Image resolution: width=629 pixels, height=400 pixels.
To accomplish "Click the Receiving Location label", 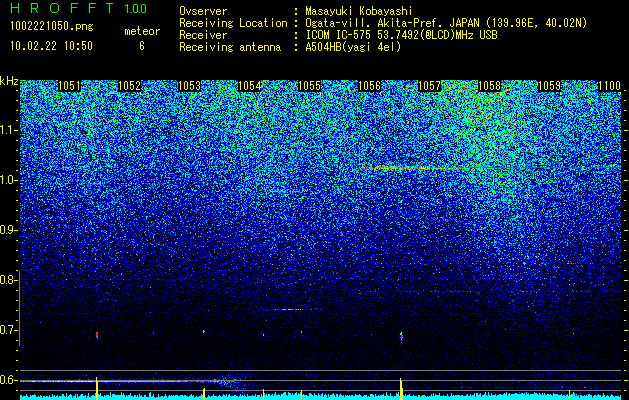I will pos(233,23).
